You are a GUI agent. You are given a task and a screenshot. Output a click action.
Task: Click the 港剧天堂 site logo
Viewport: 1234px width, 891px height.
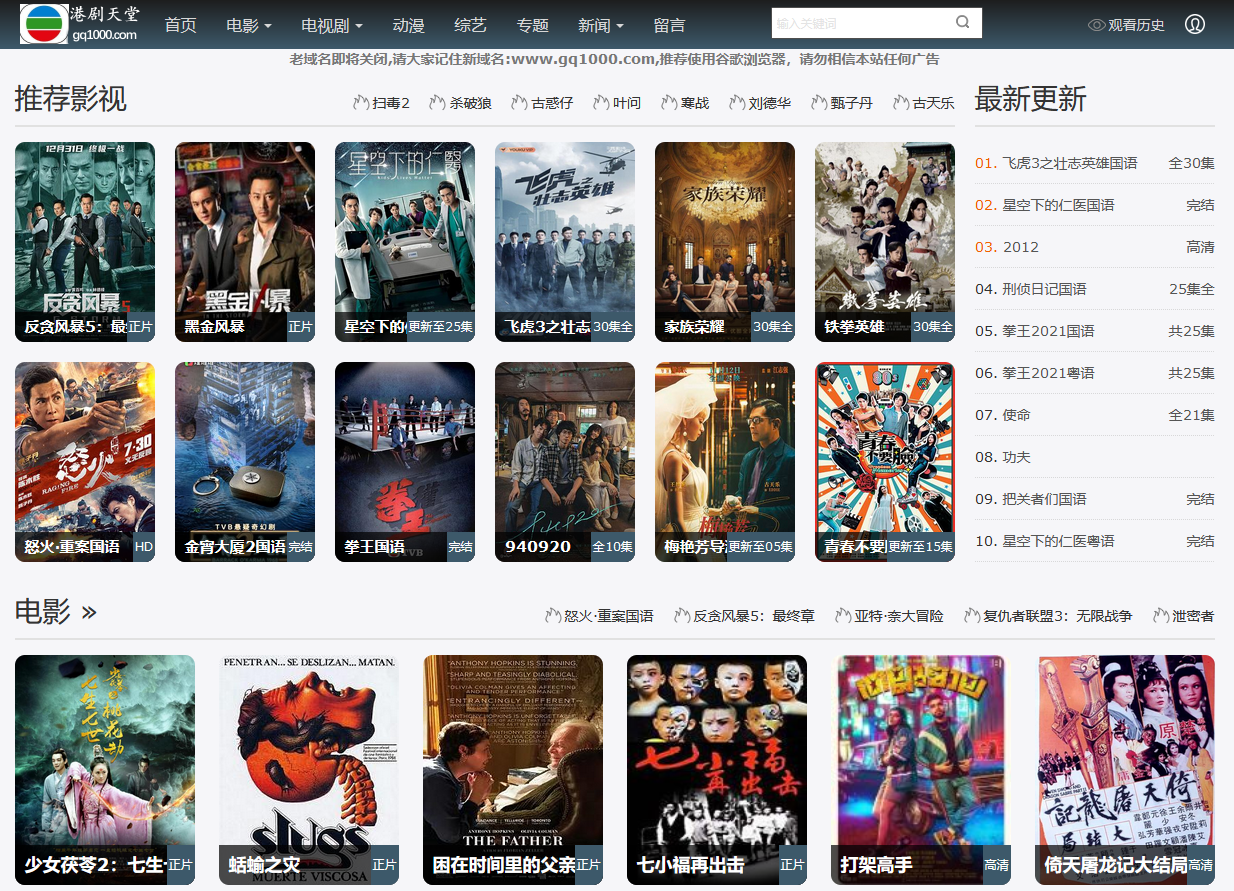(80, 24)
